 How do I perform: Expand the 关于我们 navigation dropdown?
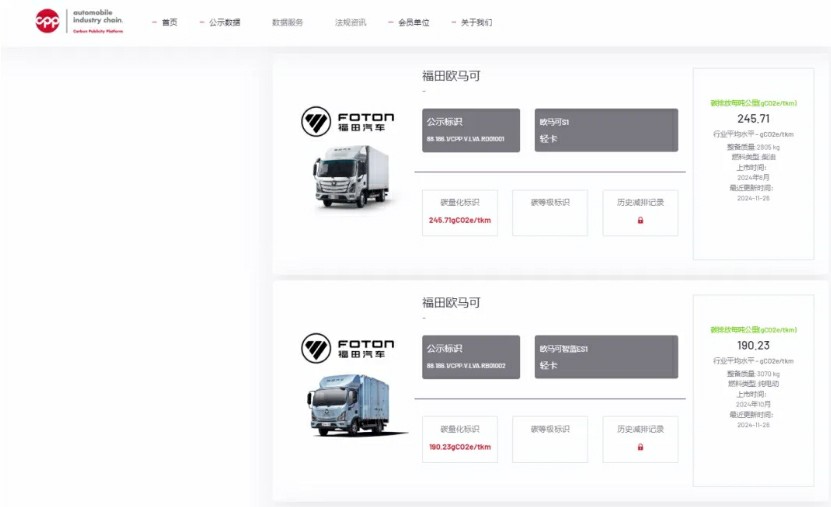[x=475, y=22]
